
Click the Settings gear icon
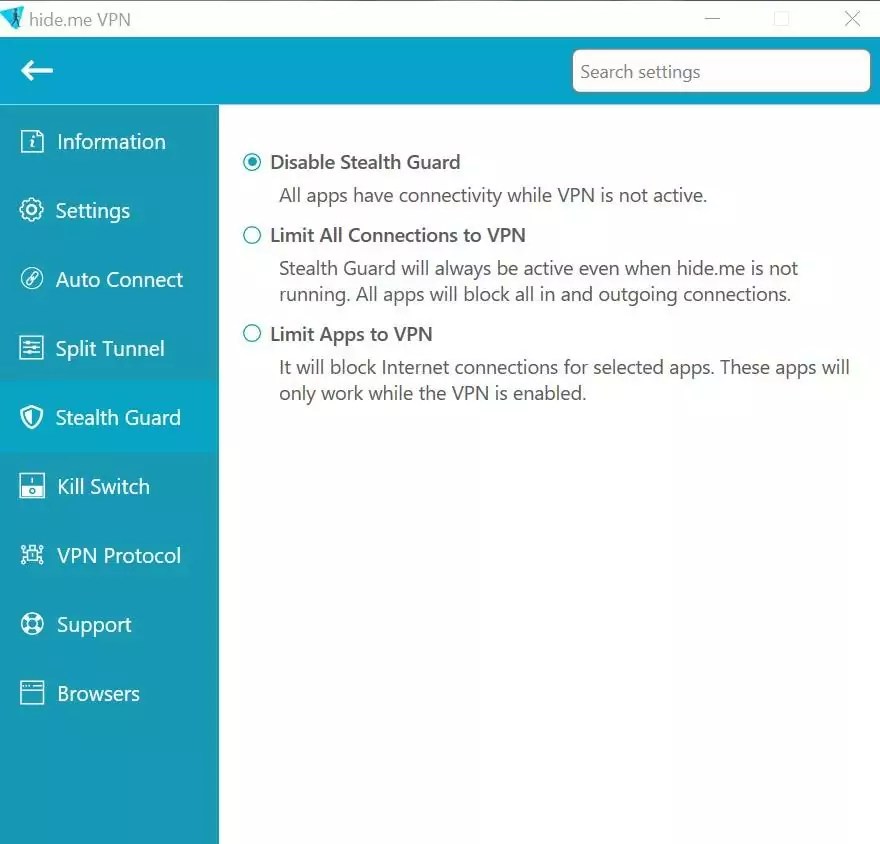tap(31, 210)
